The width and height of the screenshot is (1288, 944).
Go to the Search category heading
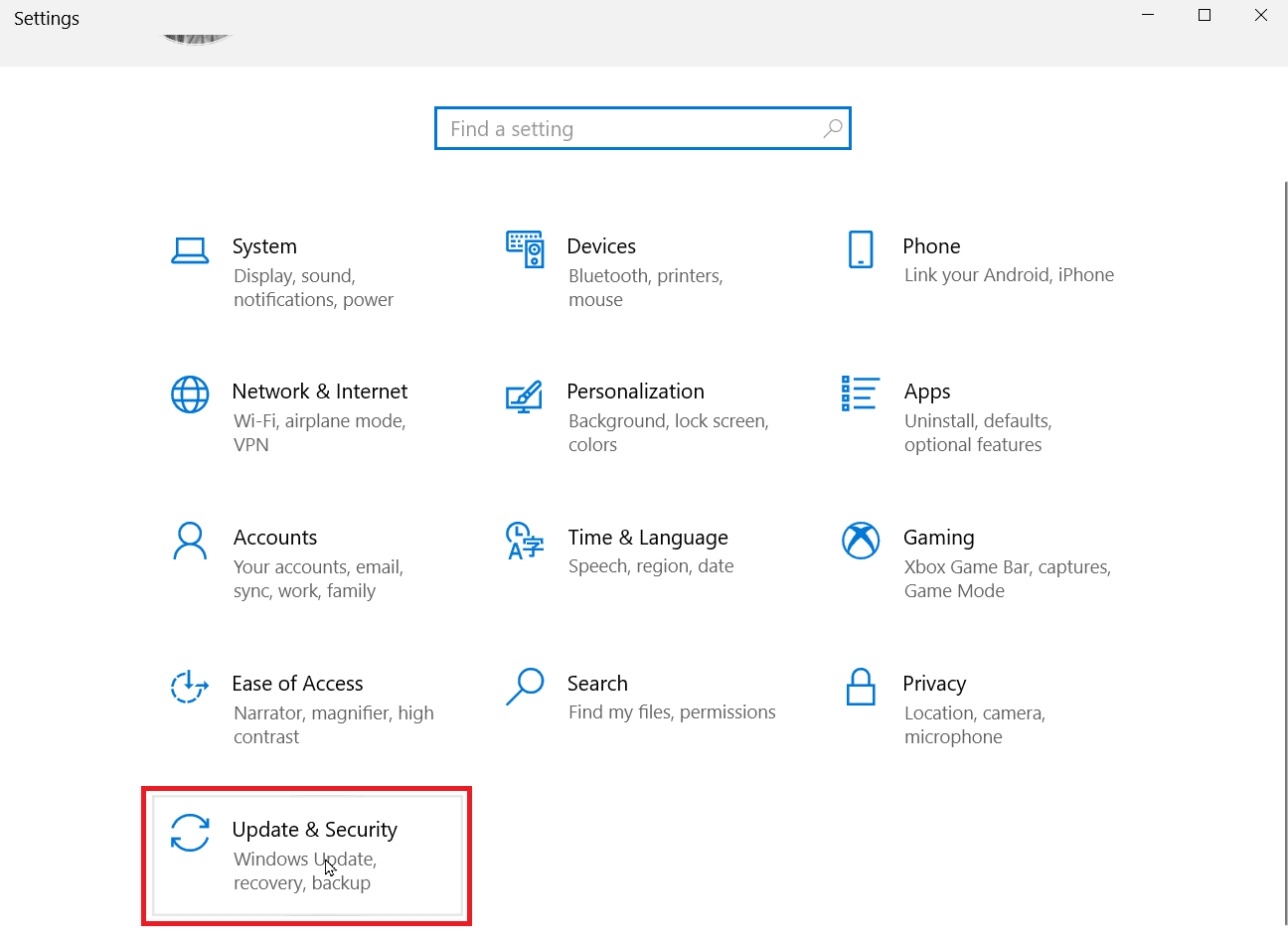(x=597, y=684)
